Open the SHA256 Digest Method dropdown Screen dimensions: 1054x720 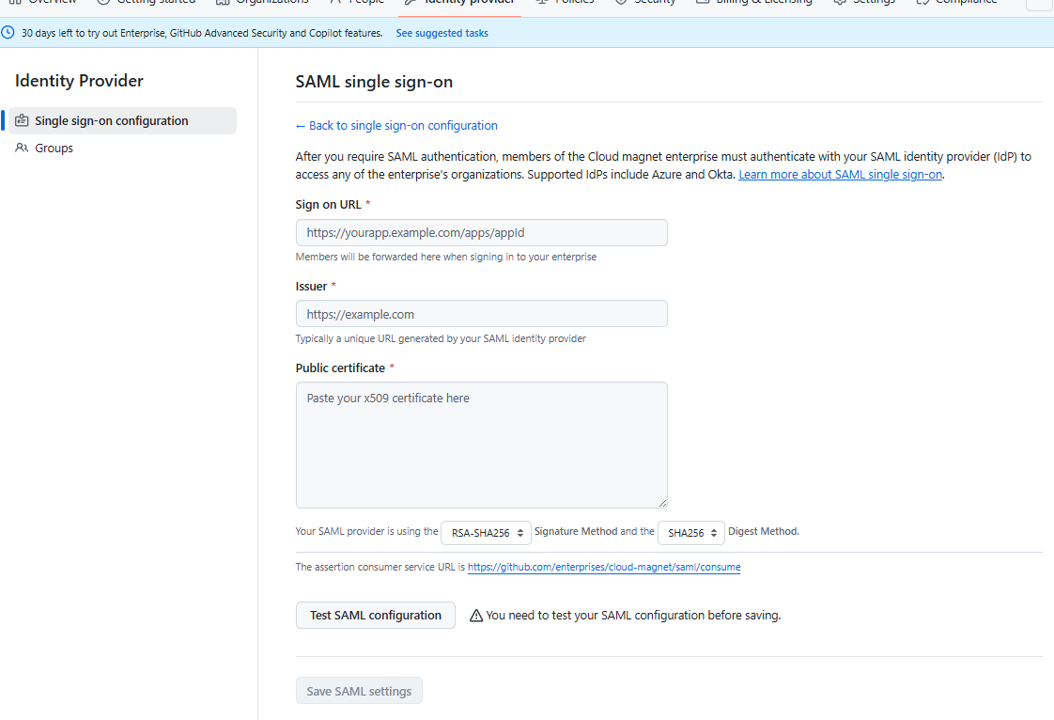pyautogui.click(x=691, y=532)
